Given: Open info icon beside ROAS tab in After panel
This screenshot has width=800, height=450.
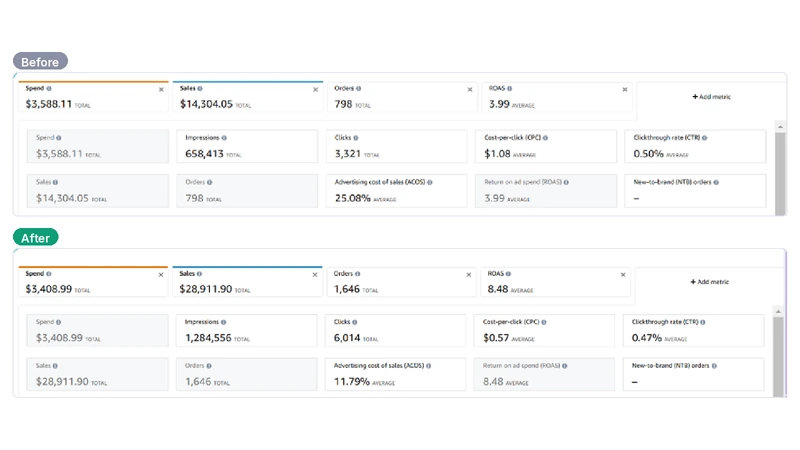Looking at the screenshot, I should coord(508,274).
